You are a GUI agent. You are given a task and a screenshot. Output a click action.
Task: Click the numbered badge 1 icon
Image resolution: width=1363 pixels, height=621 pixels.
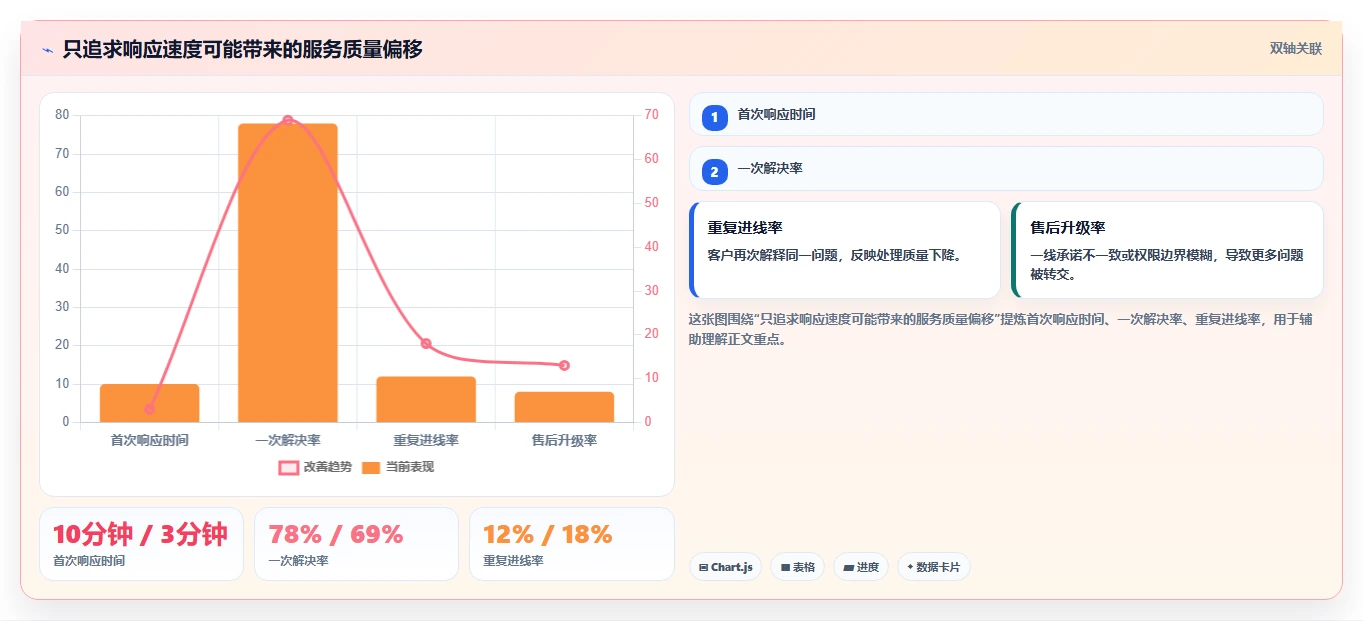pos(714,117)
